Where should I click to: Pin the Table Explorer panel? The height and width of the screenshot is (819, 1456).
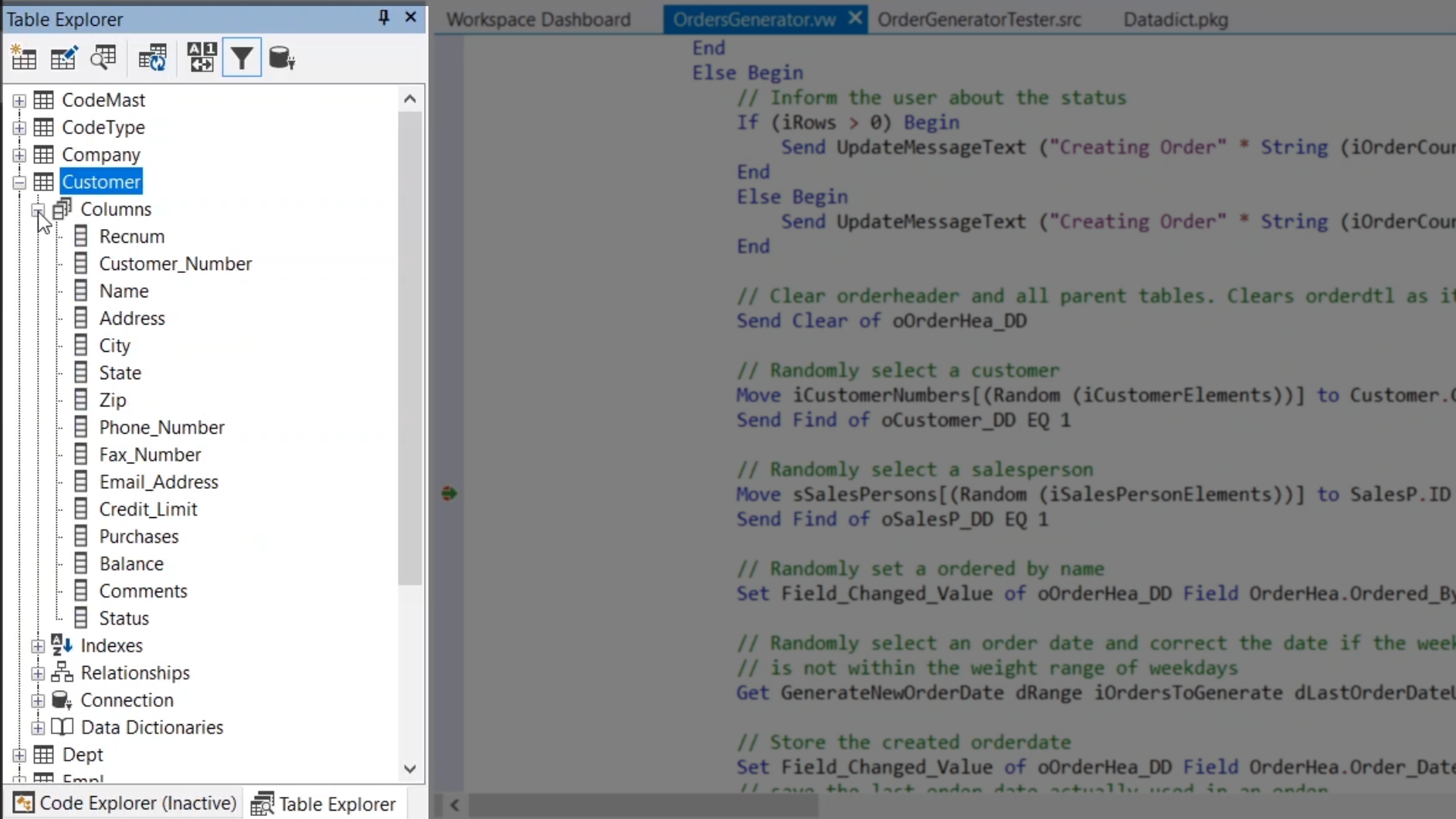click(x=384, y=17)
